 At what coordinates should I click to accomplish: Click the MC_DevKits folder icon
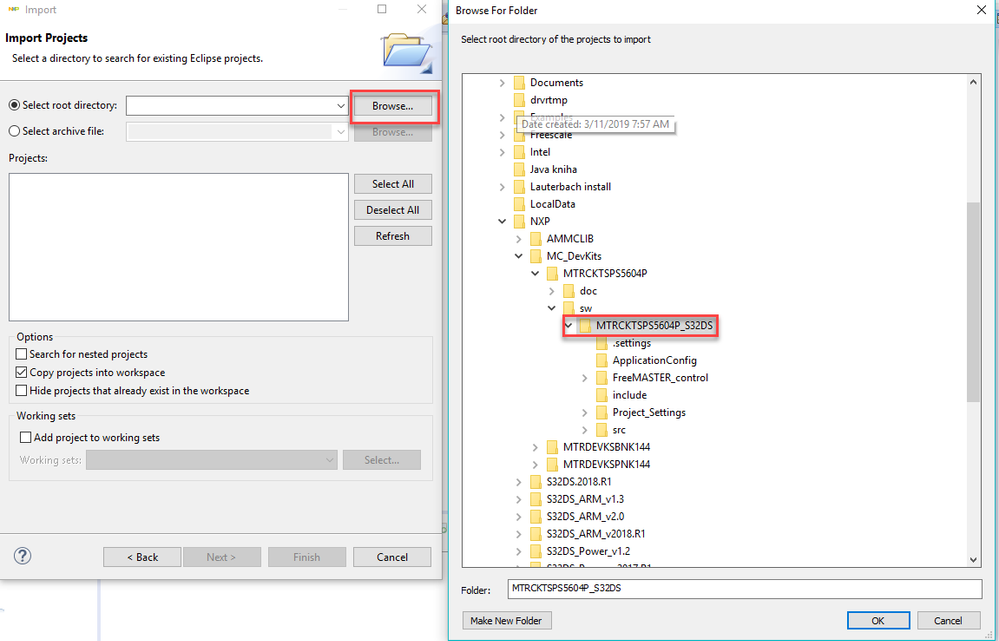[536, 256]
